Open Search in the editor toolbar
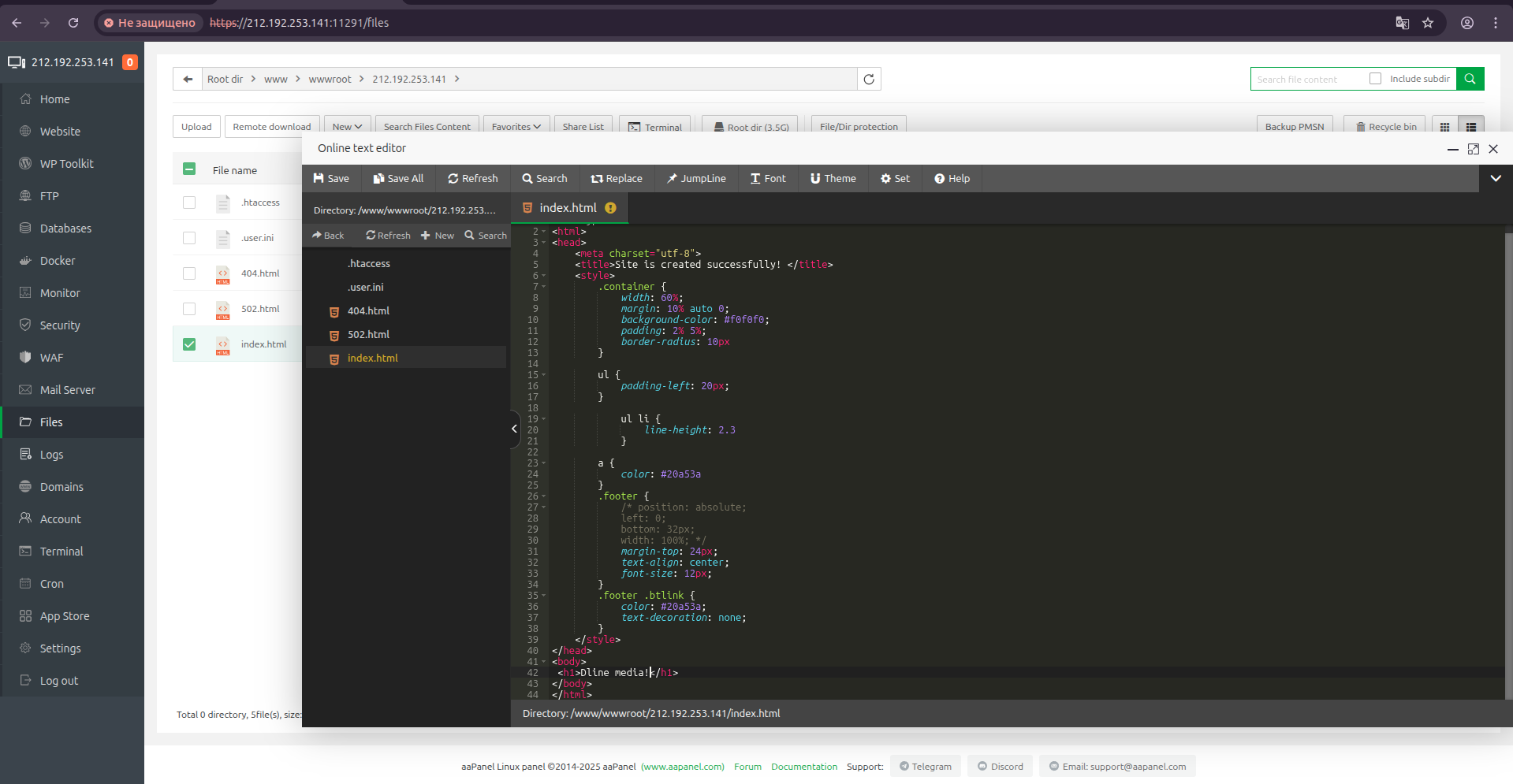Screen dimensions: 1513x784 (544, 179)
